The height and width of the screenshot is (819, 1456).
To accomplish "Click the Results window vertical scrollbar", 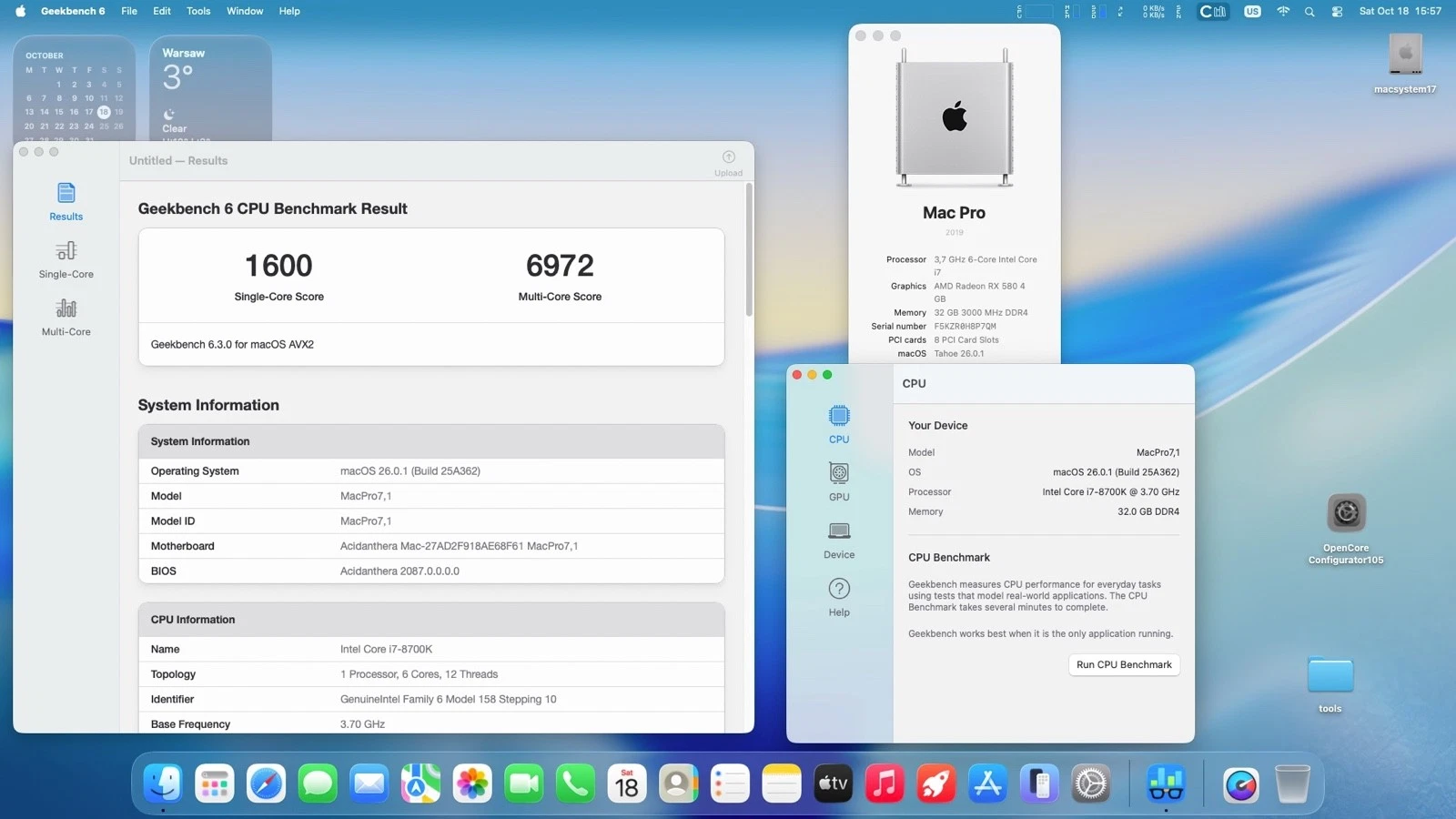I will (749, 249).
